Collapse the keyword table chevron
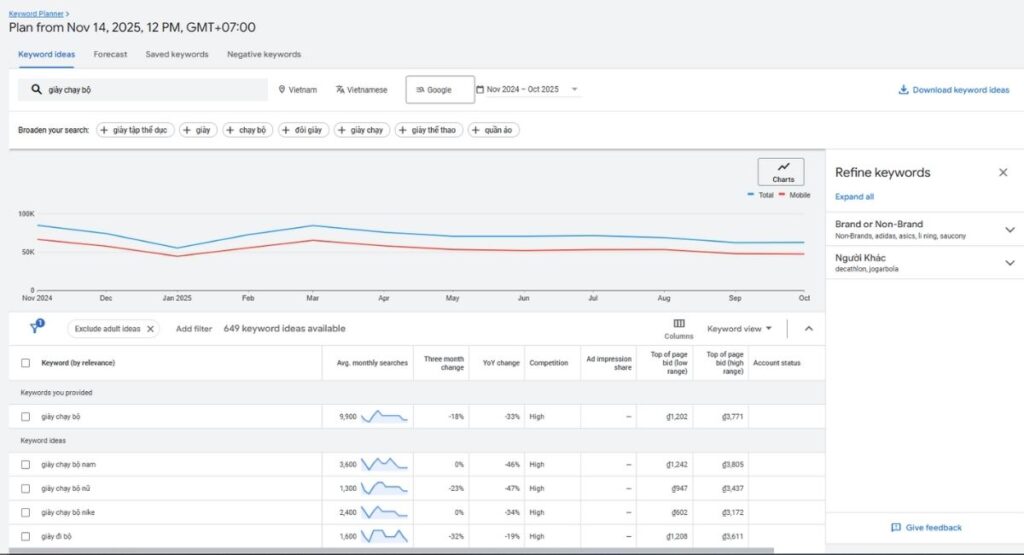The image size is (1024, 555). (808, 328)
